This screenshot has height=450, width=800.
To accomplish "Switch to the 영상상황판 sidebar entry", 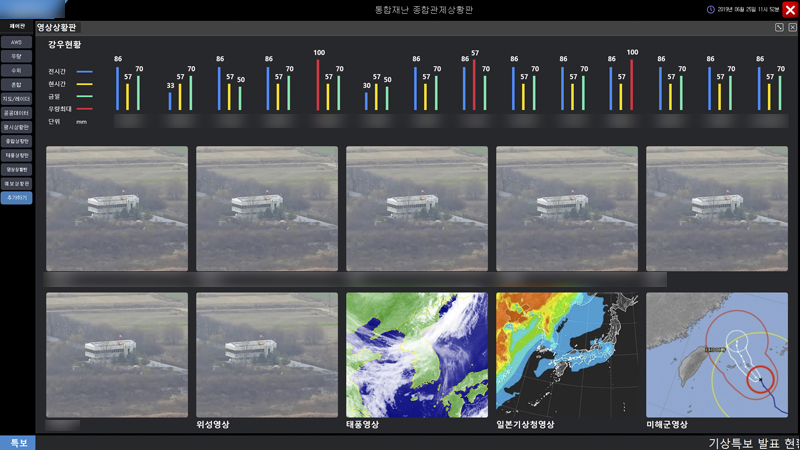I will (16, 169).
